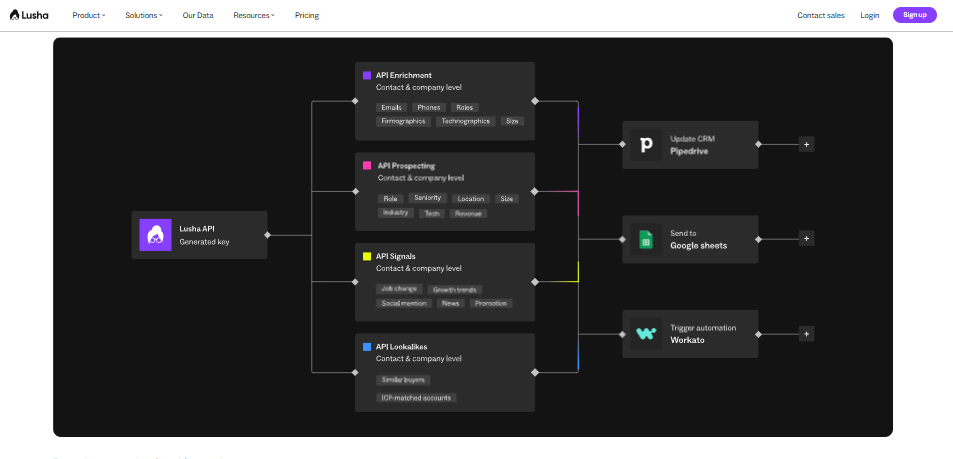Click the Pipedrive logo icon

[647, 145]
